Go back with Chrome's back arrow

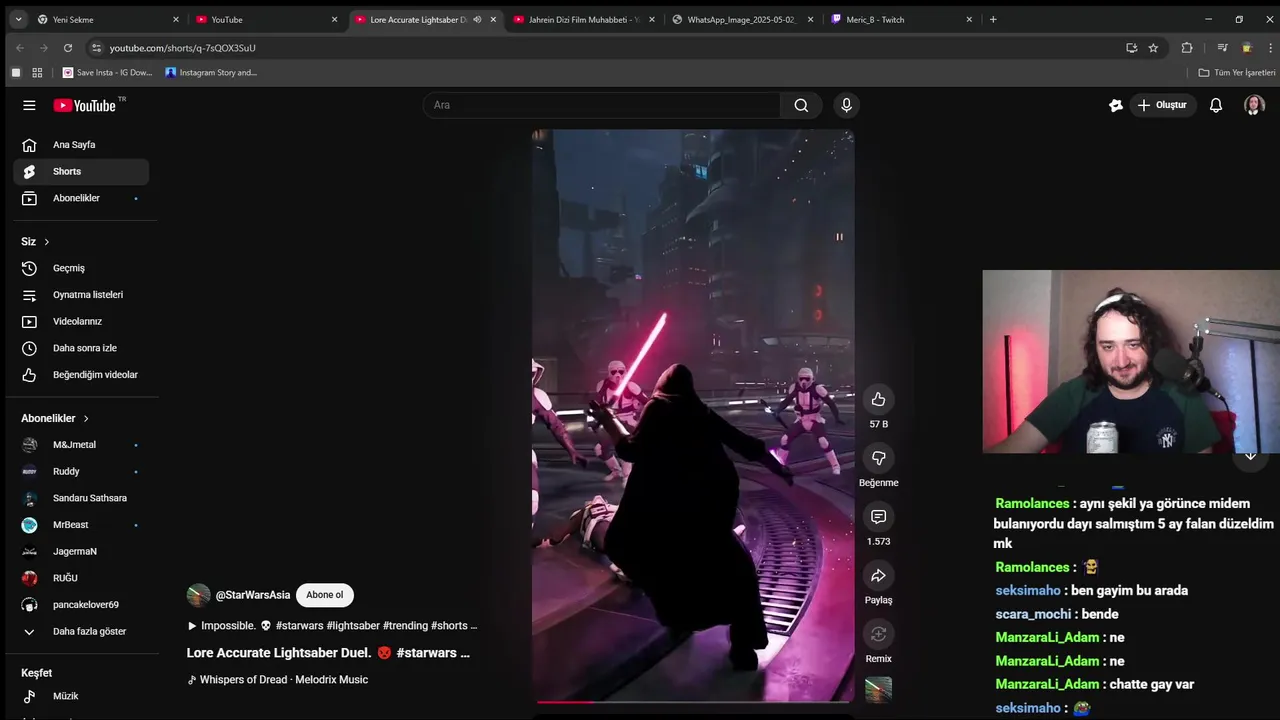click(19, 48)
